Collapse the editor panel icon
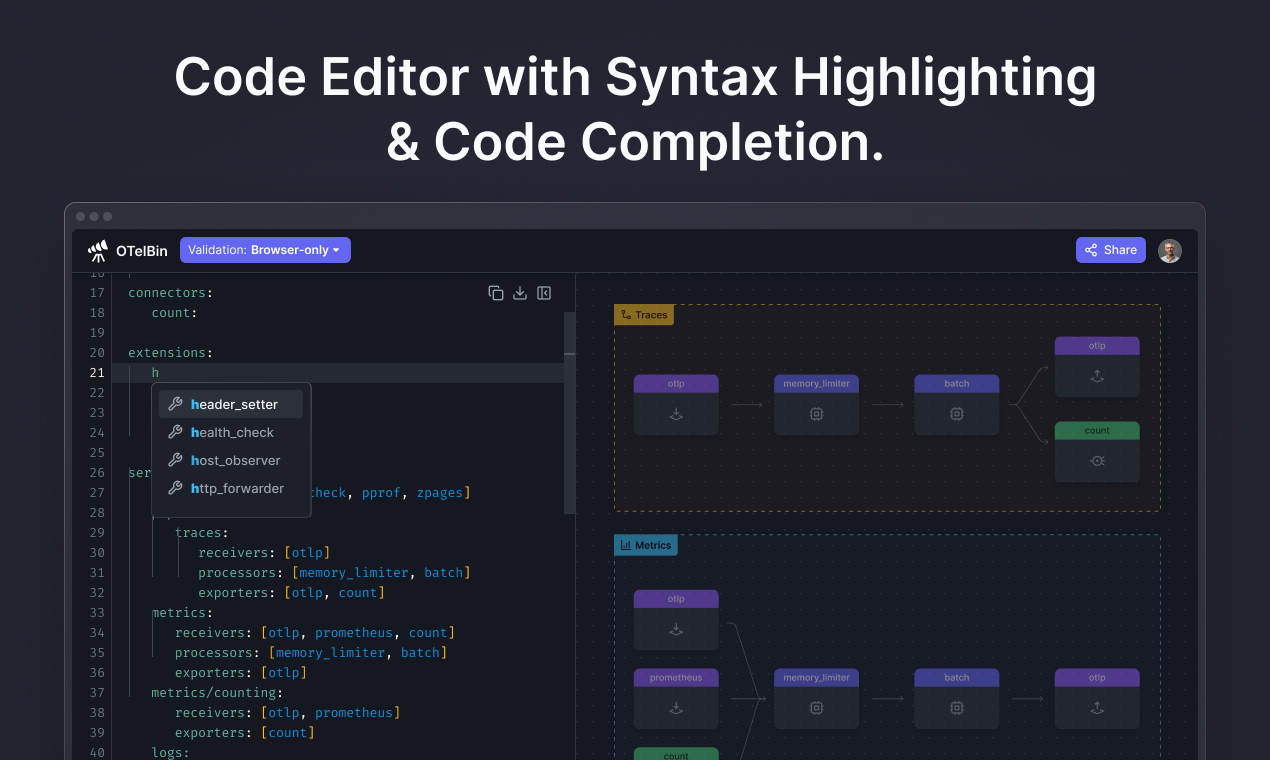Image resolution: width=1270 pixels, height=760 pixels. pos(544,293)
